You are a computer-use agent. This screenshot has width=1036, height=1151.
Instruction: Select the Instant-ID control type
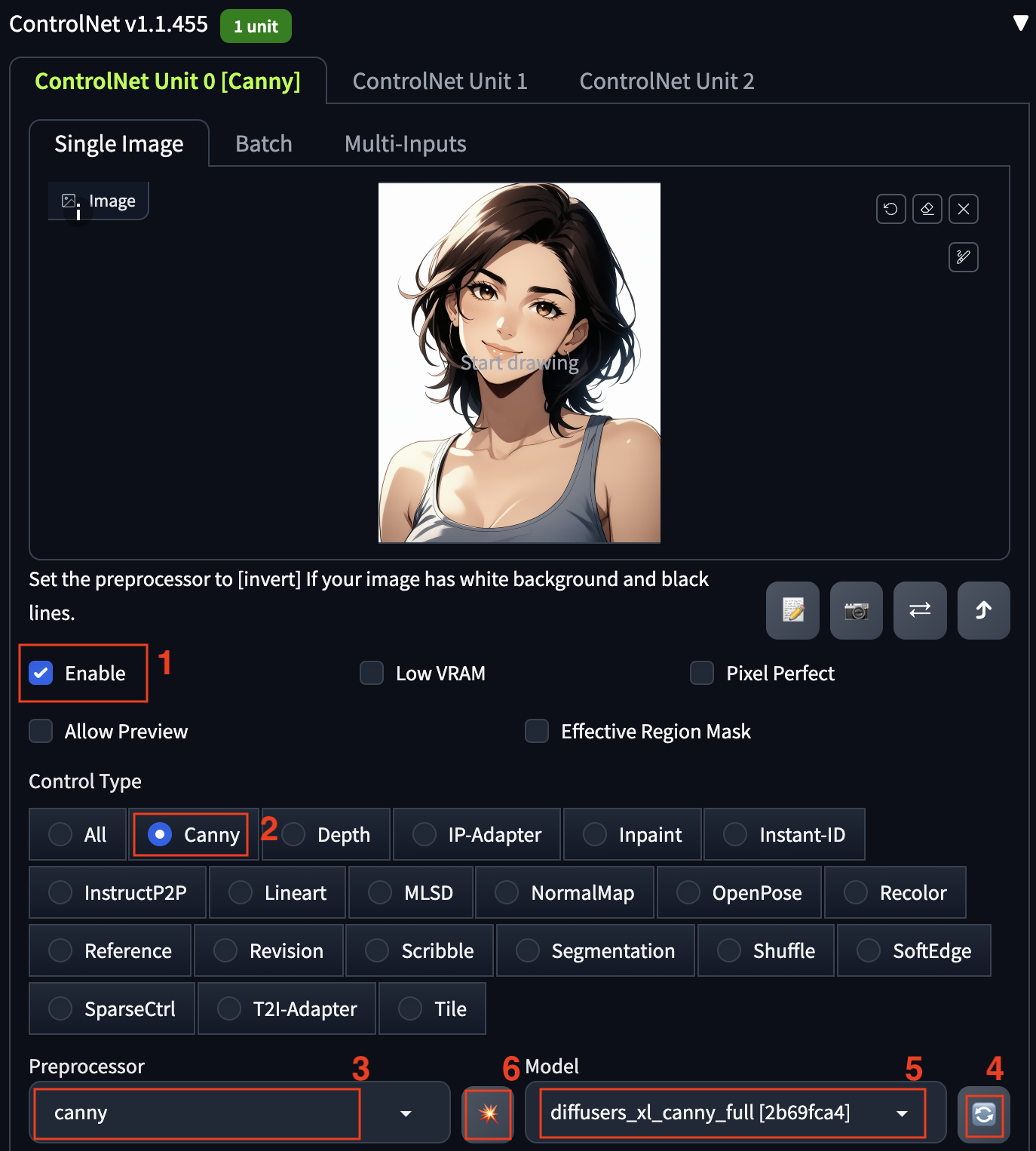click(x=784, y=834)
